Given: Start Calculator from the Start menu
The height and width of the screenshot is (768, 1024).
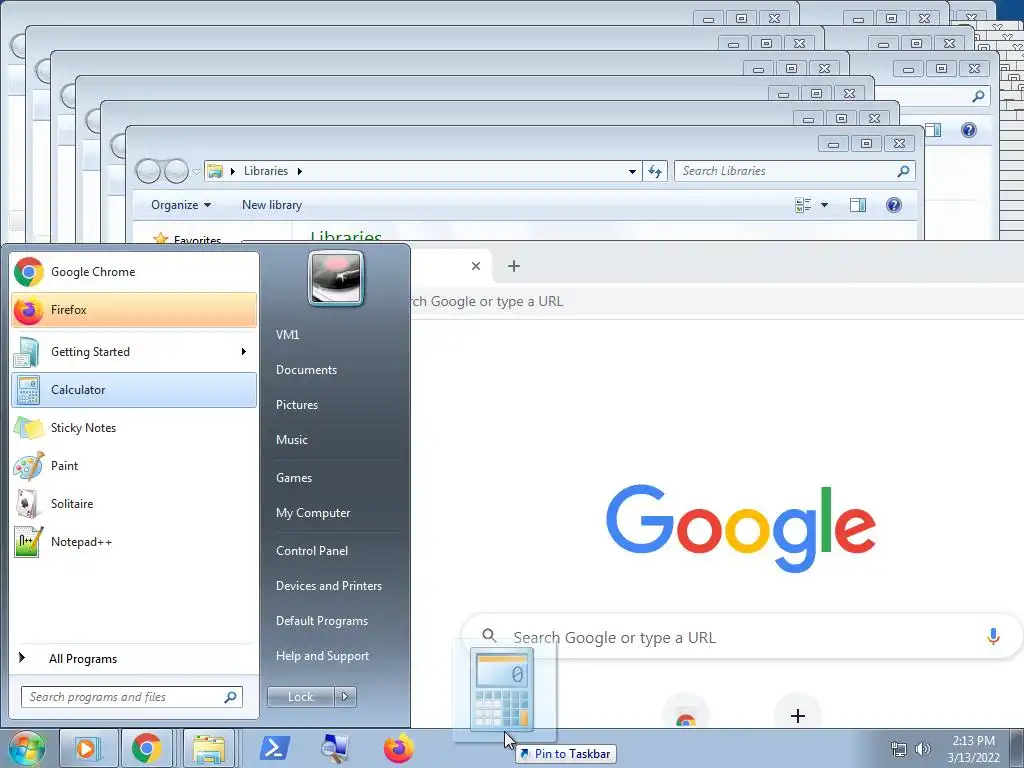Looking at the screenshot, I should pos(134,390).
